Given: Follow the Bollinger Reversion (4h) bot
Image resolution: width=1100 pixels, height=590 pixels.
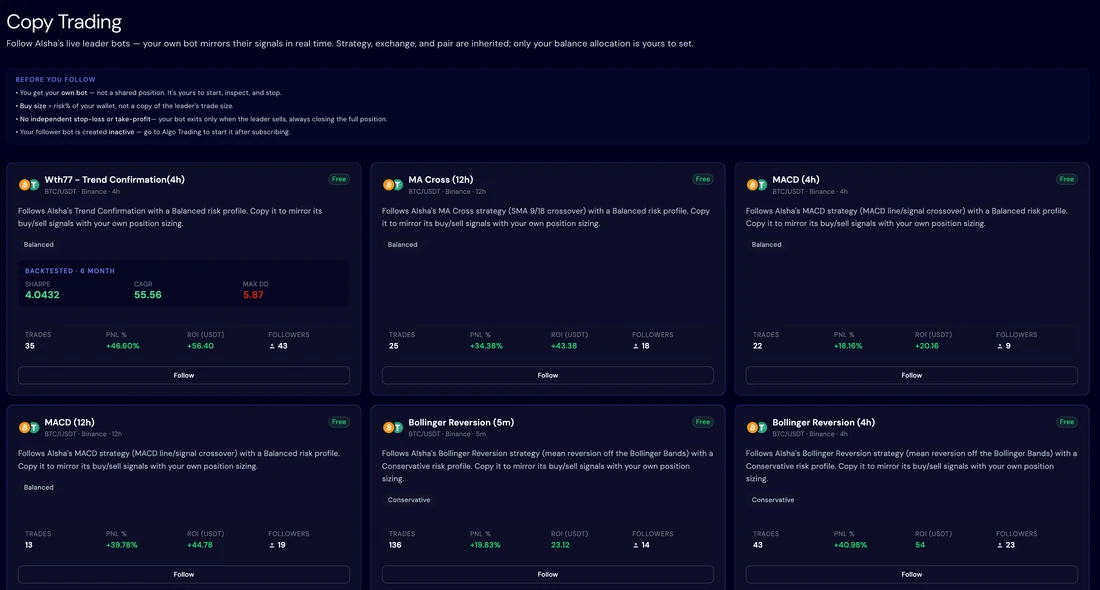Looking at the screenshot, I should click(911, 574).
